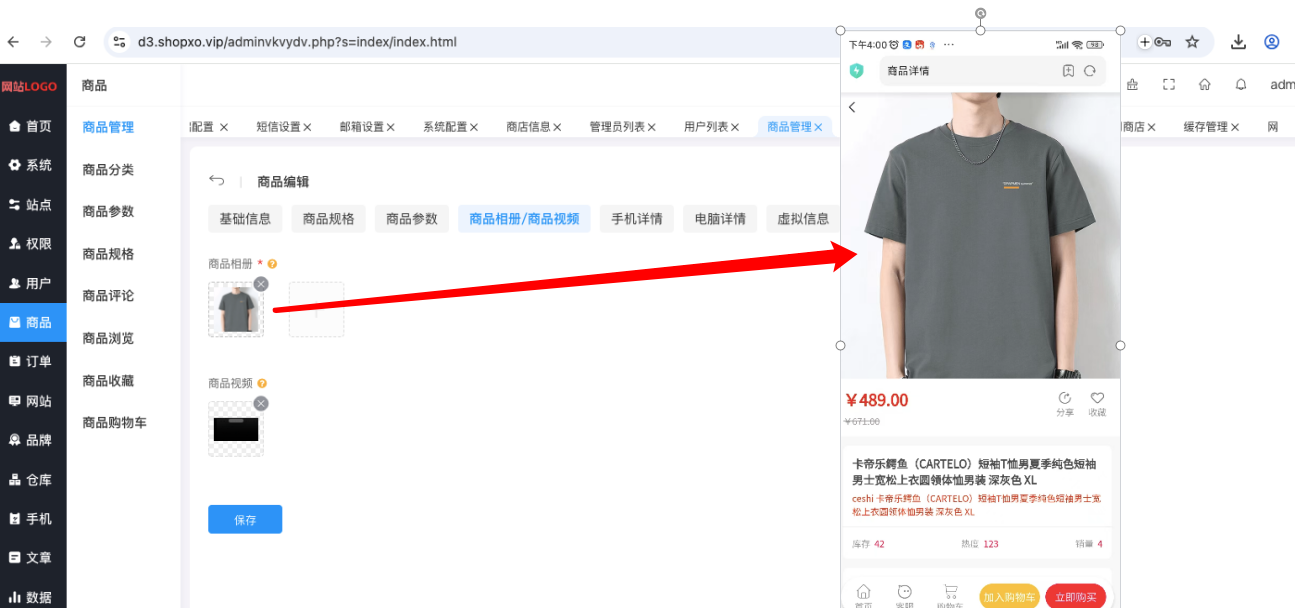Click the return arrow beside 商品编辑
This screenshot has width=1307, height=608.
click(x=216, y=181)
